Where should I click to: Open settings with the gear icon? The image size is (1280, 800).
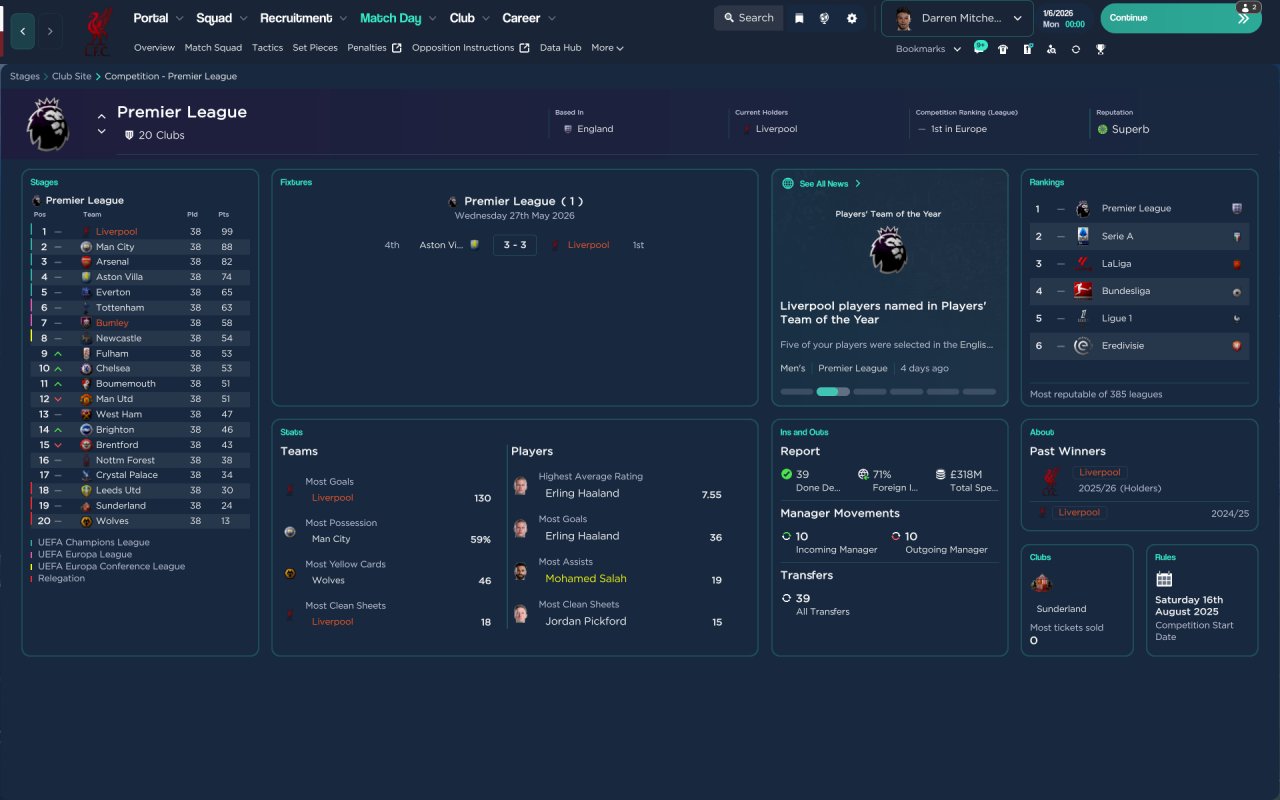[852, 18]
